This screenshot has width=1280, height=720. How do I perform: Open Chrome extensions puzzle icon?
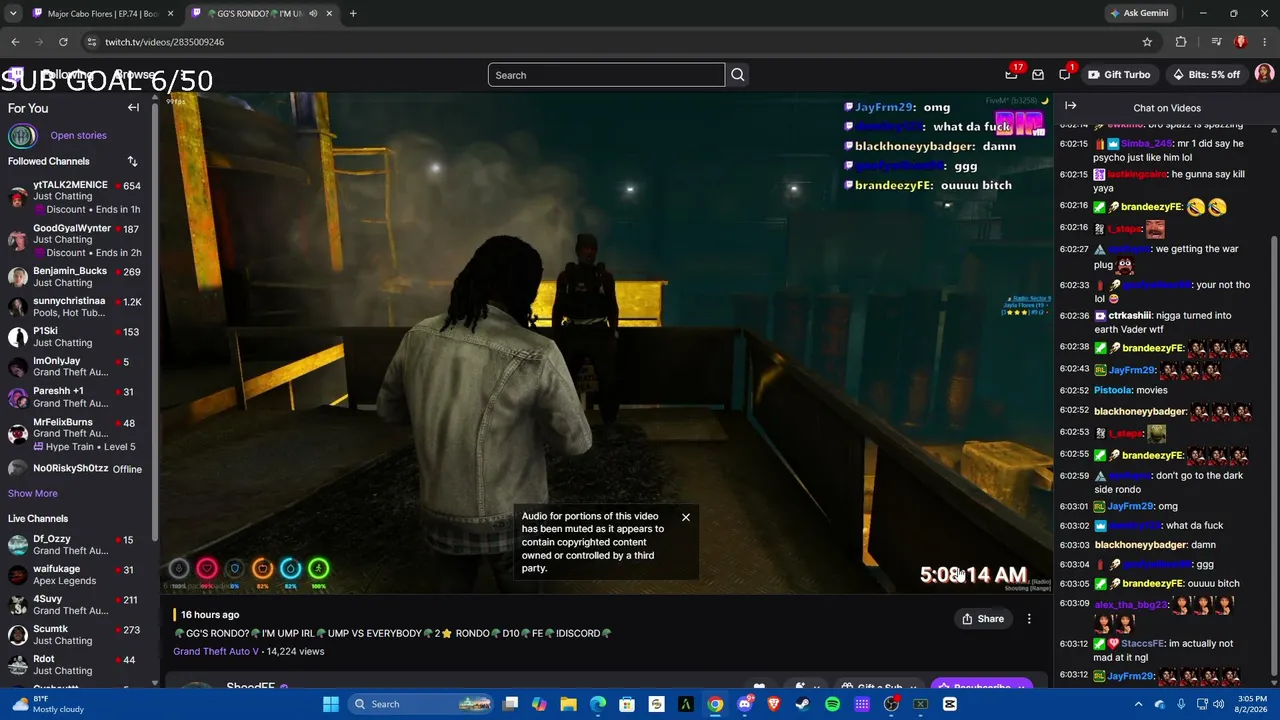1181,42
